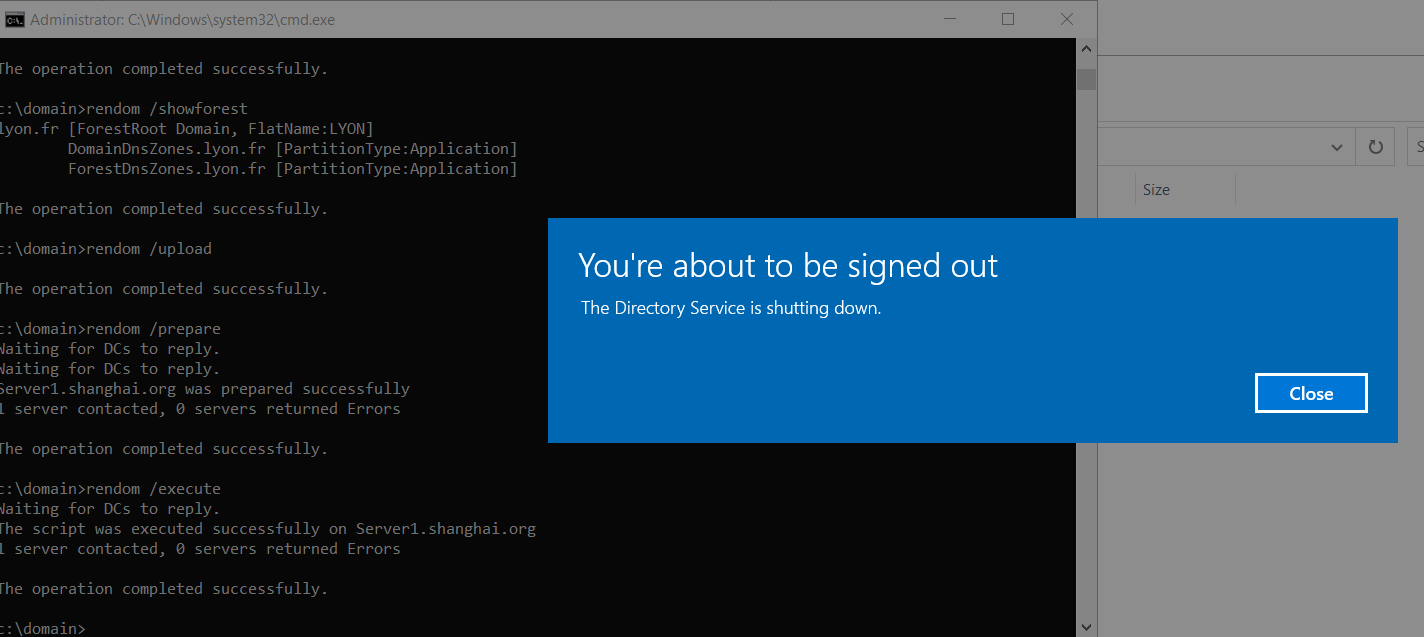Minimize the Administrator cmd.exe window
This screenshot has height=637, width=1424.
[947, 19]
